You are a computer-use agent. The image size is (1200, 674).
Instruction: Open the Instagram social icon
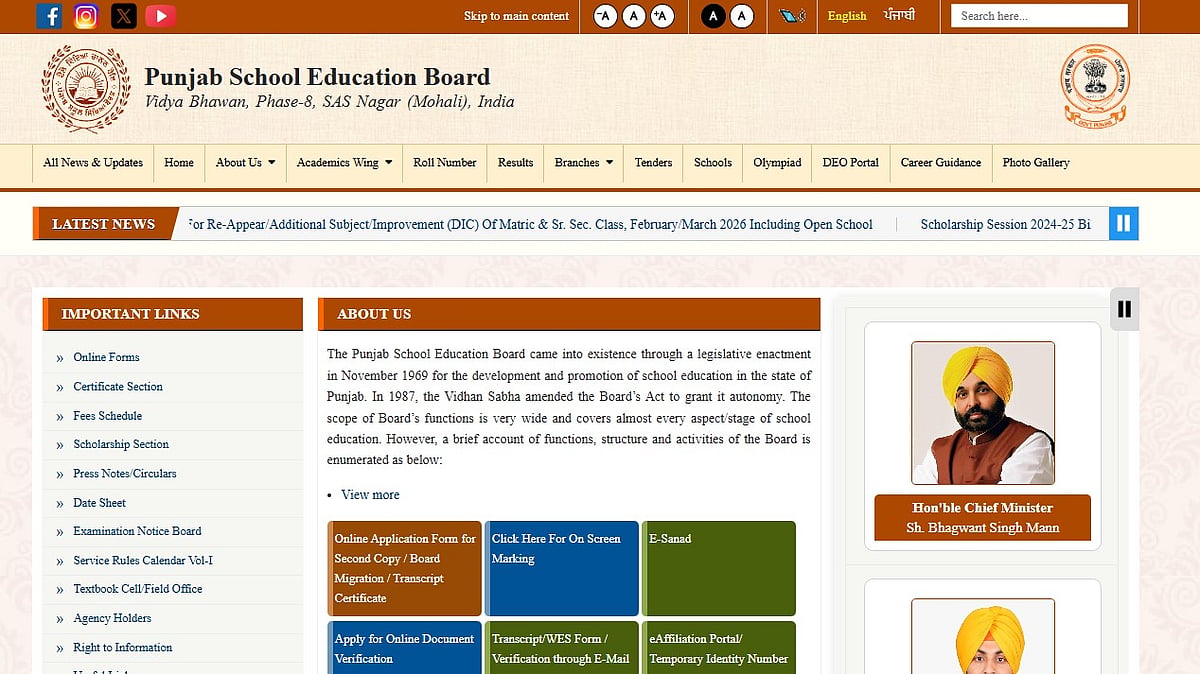(86, 16)
